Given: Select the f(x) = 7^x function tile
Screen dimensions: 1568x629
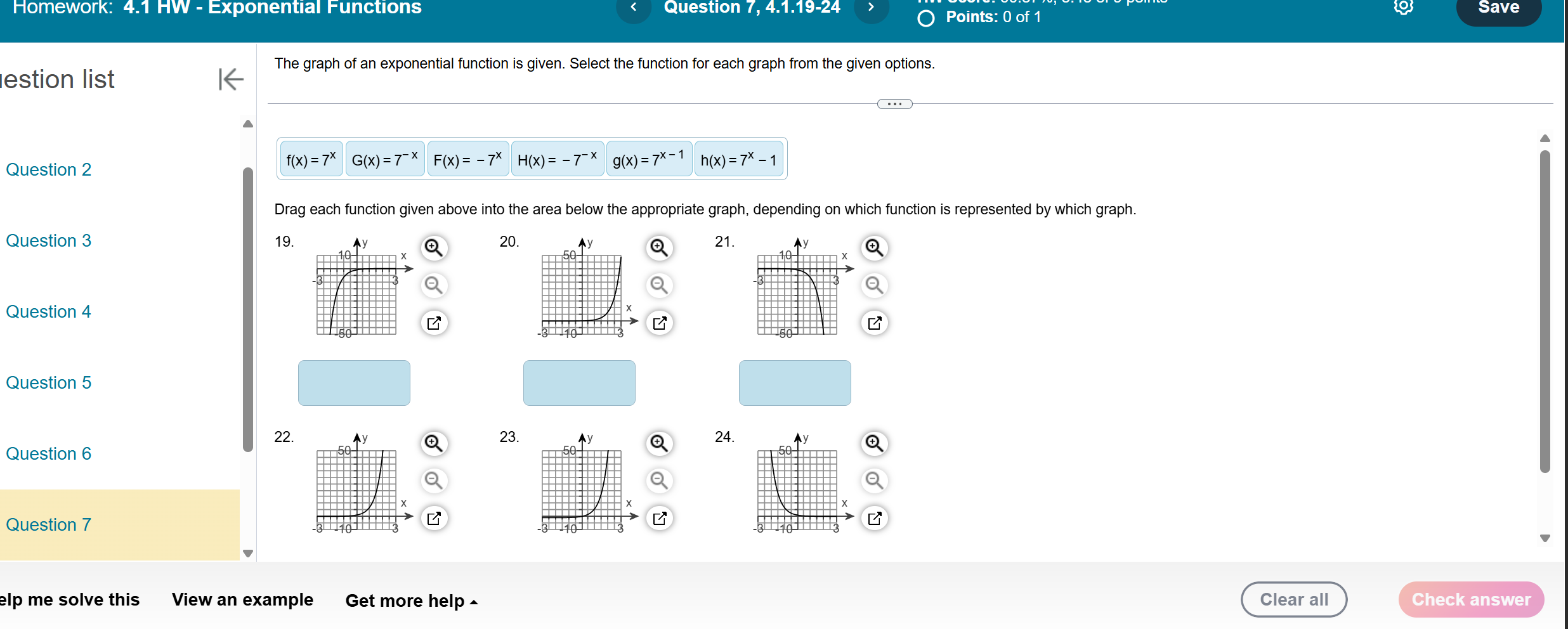Looking at the screenshot, I should [310, 159].
